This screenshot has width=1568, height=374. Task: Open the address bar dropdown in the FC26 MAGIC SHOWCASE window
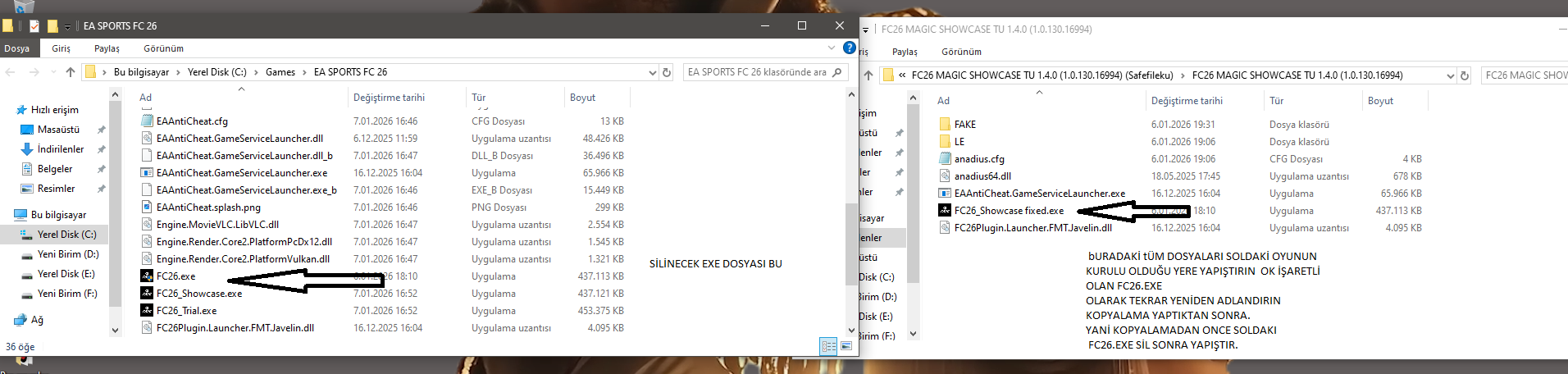(x=1450, y=75)
